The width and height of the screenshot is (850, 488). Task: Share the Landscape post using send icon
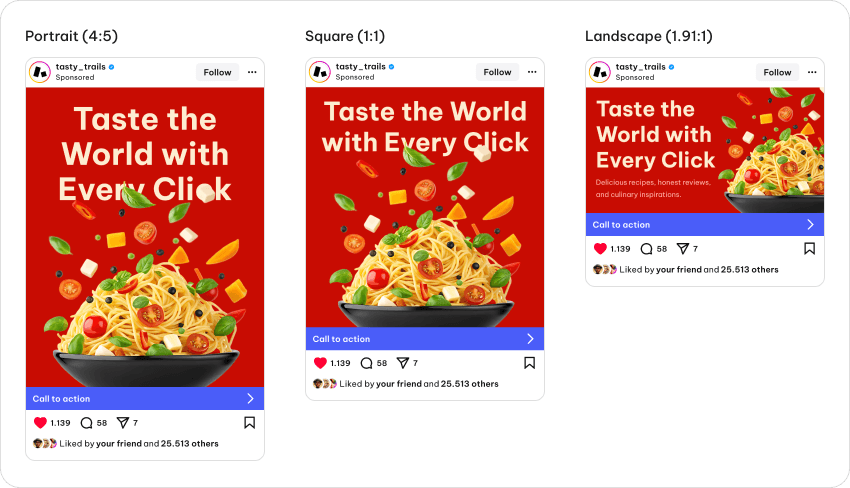pos(683,249)
